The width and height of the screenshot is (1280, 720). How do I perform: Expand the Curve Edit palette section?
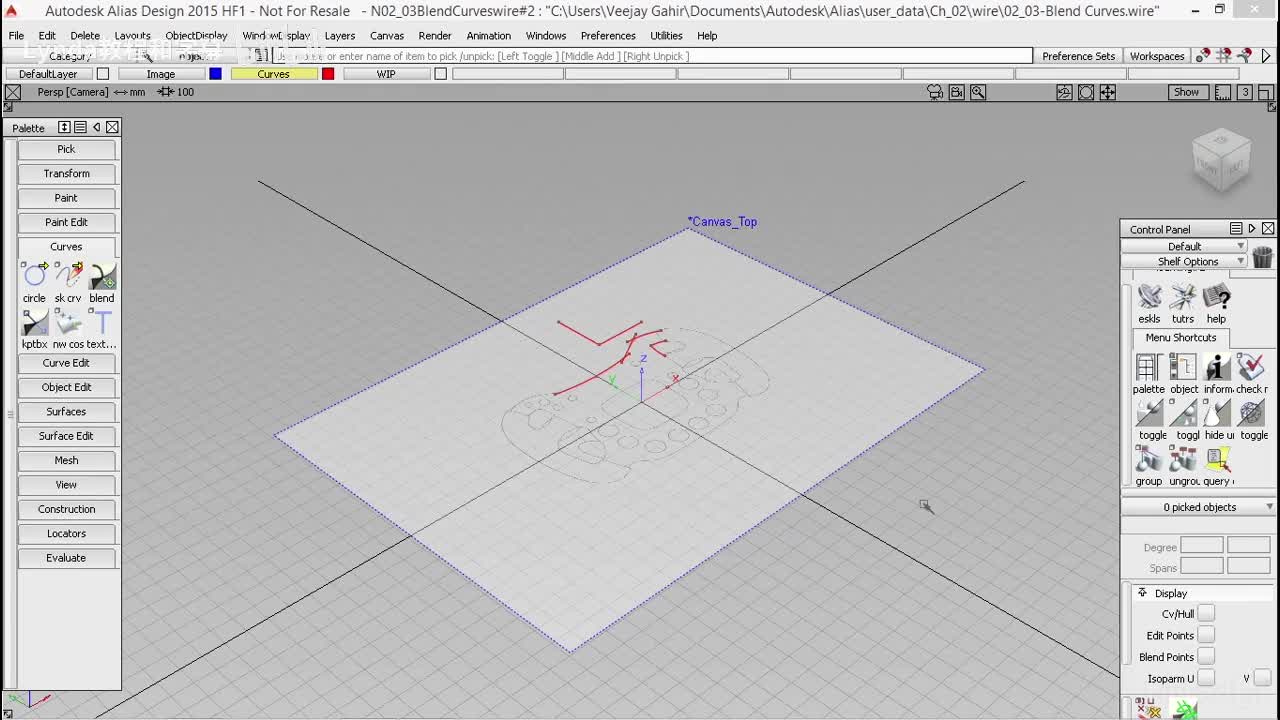coord(66,363)
